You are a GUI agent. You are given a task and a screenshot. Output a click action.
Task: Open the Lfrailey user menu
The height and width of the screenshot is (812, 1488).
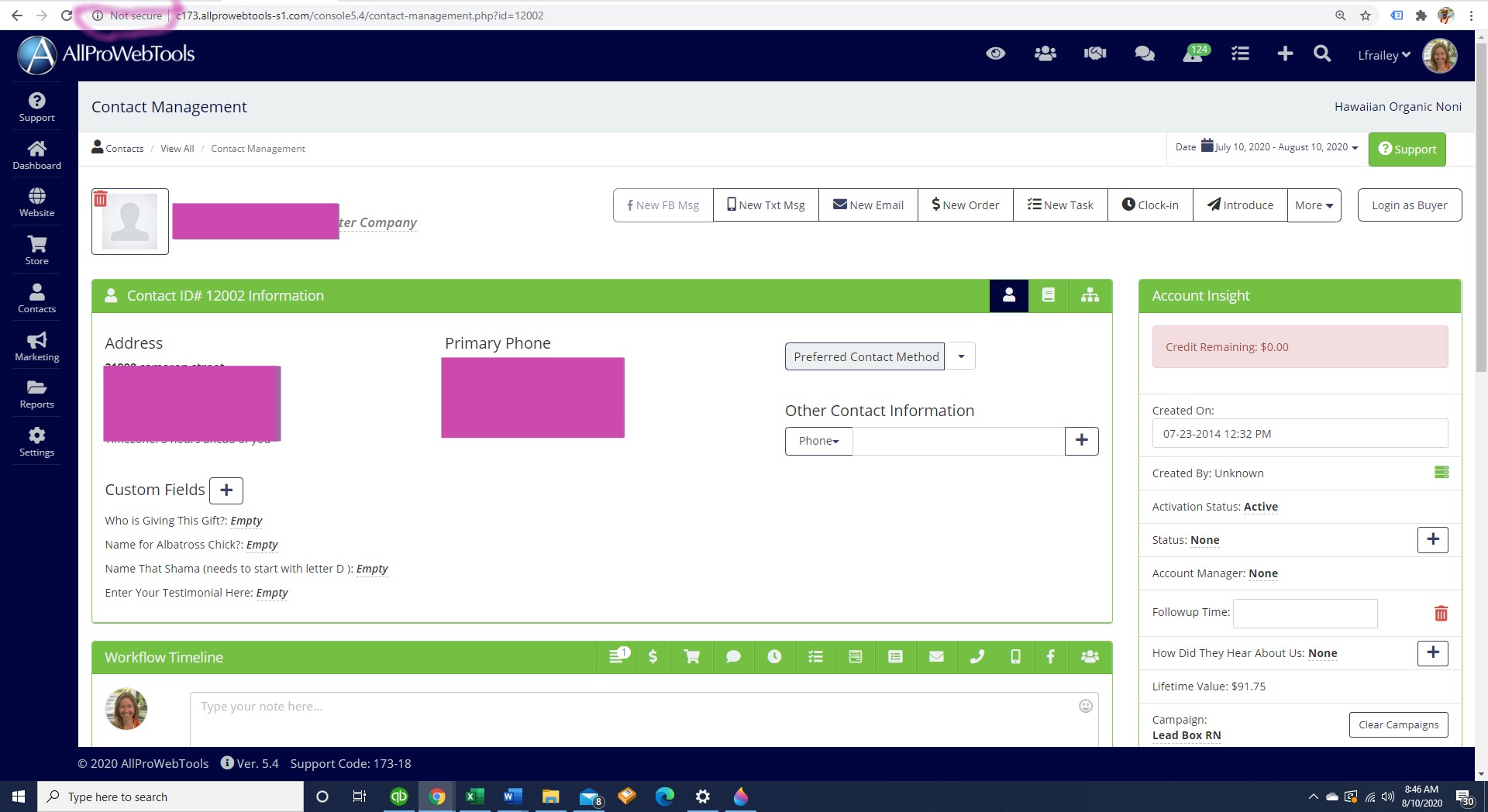click(1384, 55)
